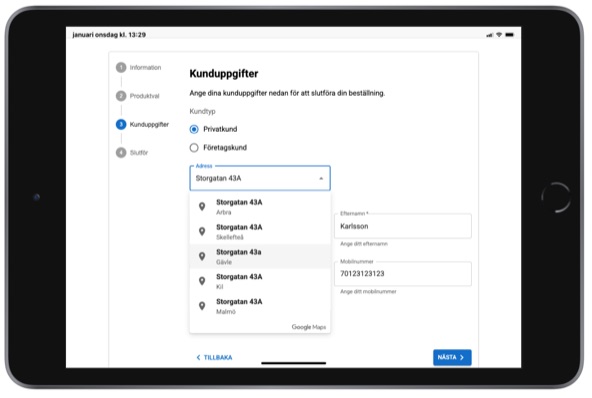Click the Kunduppgifter page heading
Image resolution: width=592 pixels, height=398 pixels.
[x=224, y=74]
